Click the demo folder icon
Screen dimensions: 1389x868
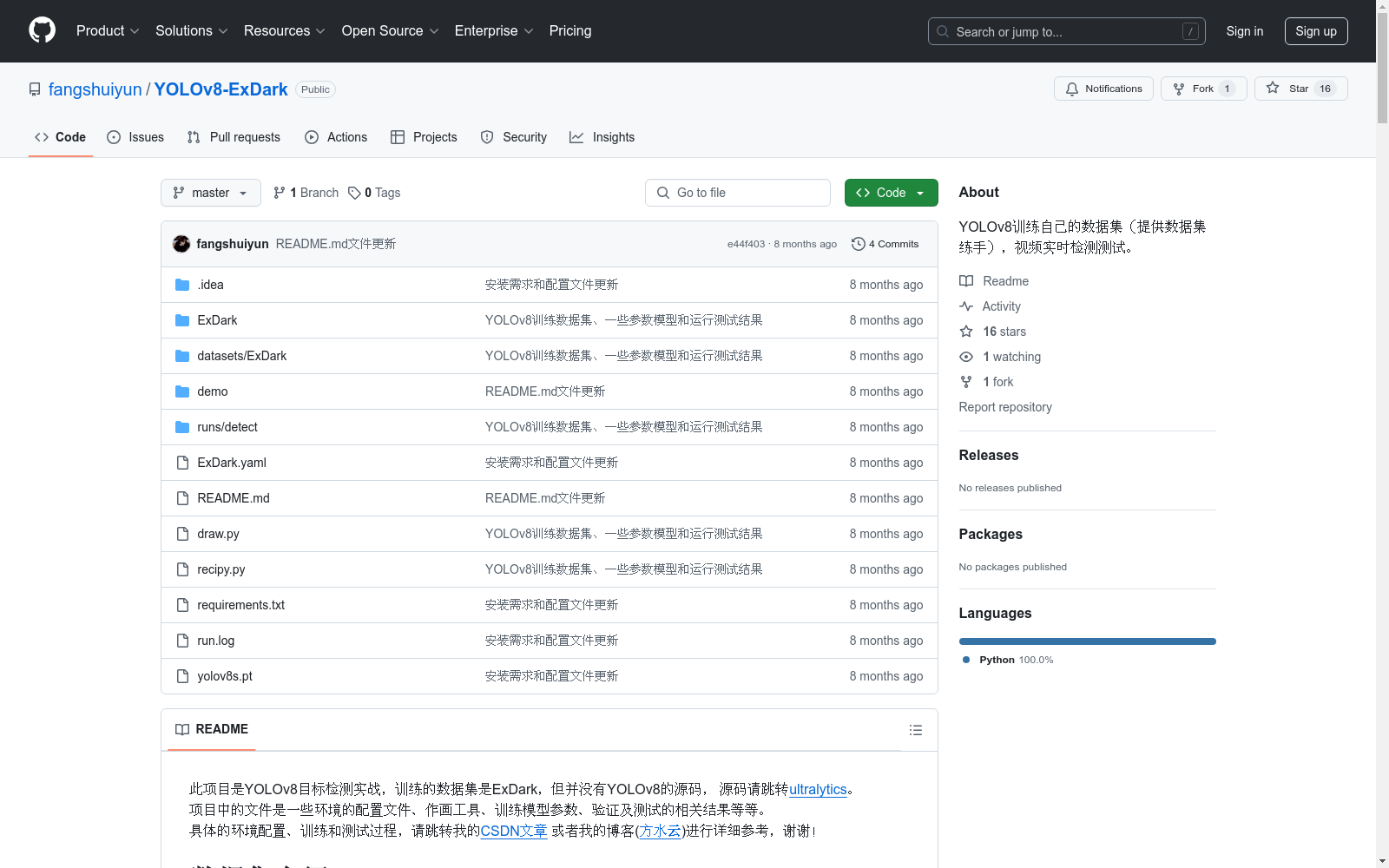[x=182, y=391]
